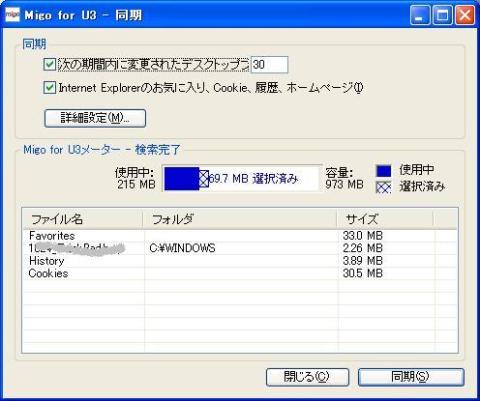Select the History row
This screenshot has width=480, height=401.
239,261
